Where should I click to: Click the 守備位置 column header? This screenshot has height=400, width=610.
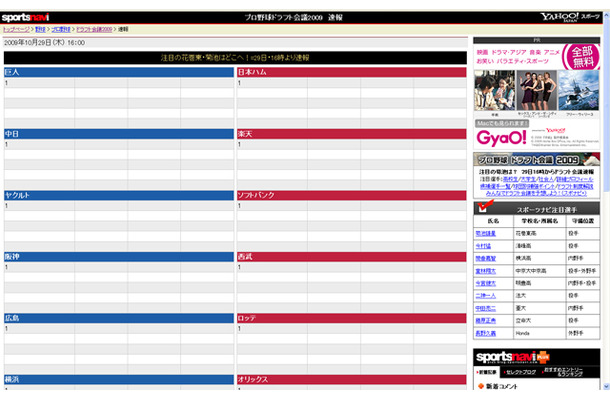click(x=583, y=221)
